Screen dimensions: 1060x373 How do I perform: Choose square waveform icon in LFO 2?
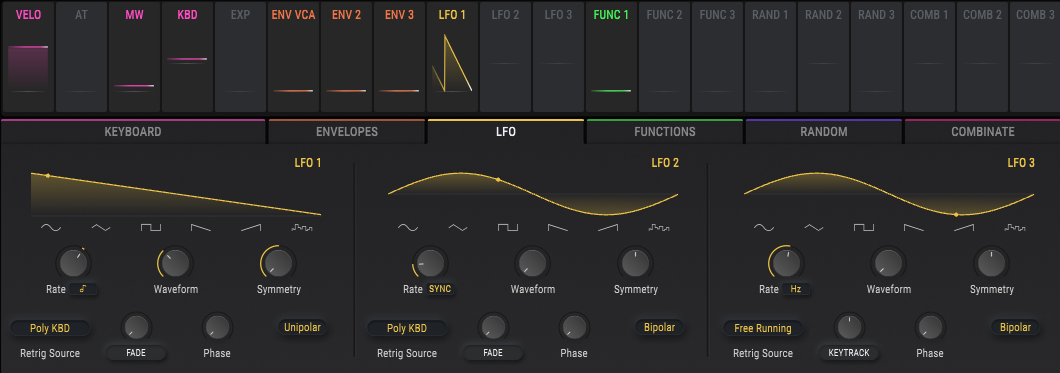pos(508,228)
